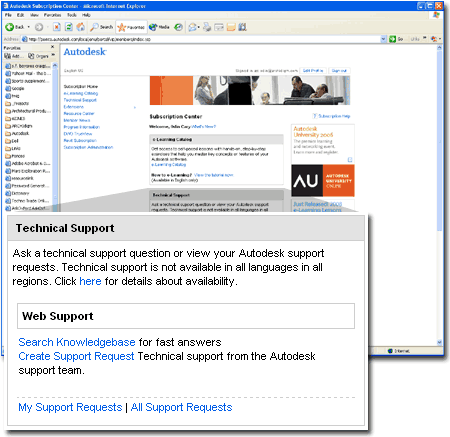This screenshot has width=450, height=437.
Task: Click the last toolbar icon beside Discuss
Action: (242, 27)
